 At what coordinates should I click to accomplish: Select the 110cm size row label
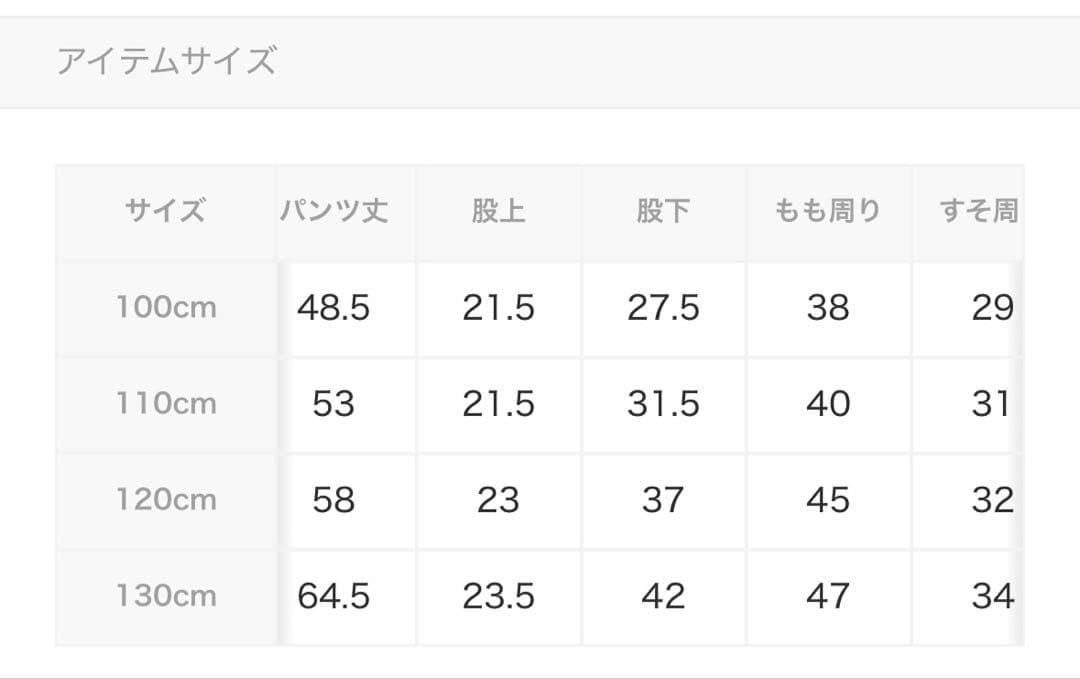point(165,404)
